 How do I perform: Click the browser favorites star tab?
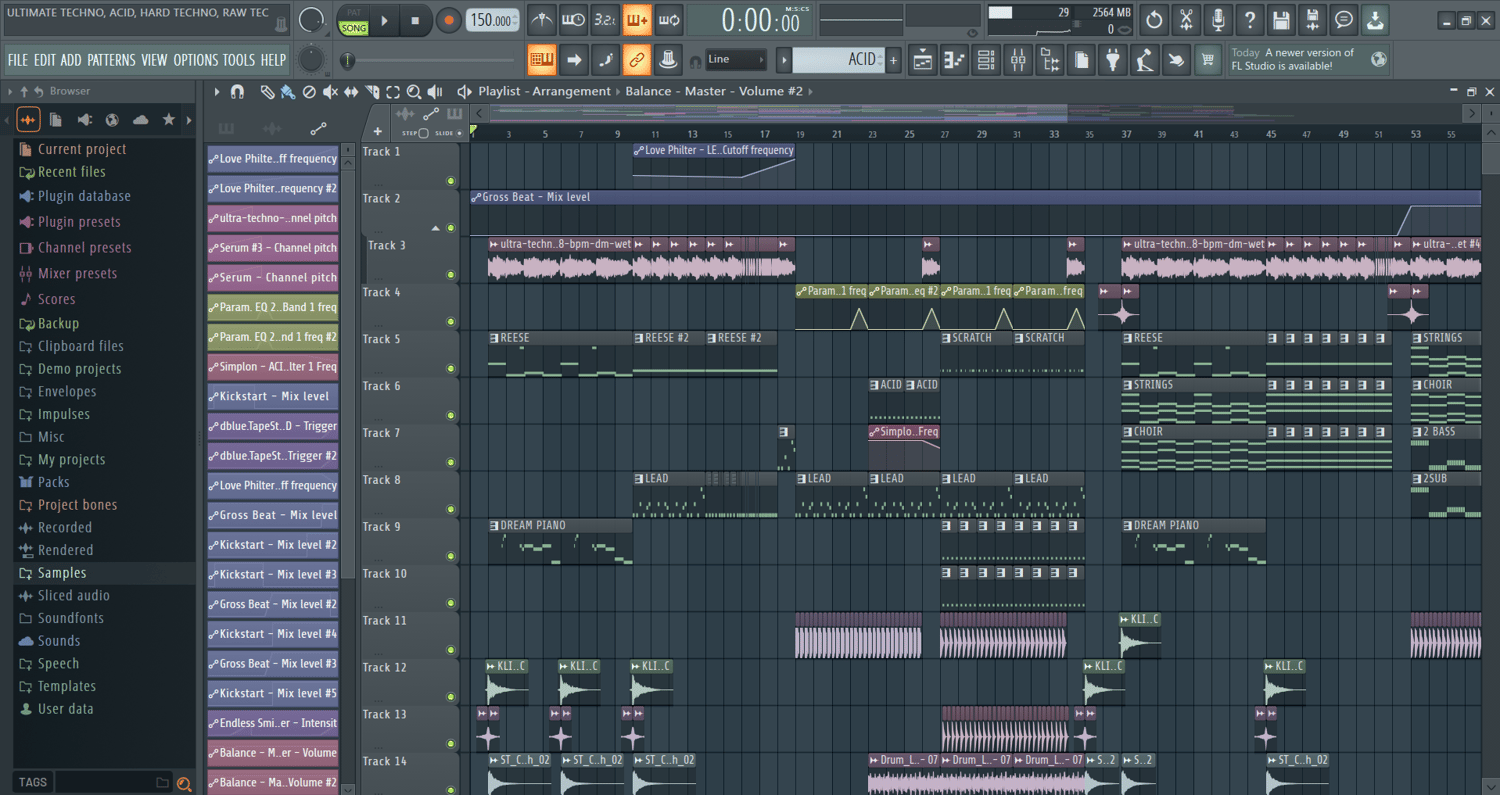169,120
